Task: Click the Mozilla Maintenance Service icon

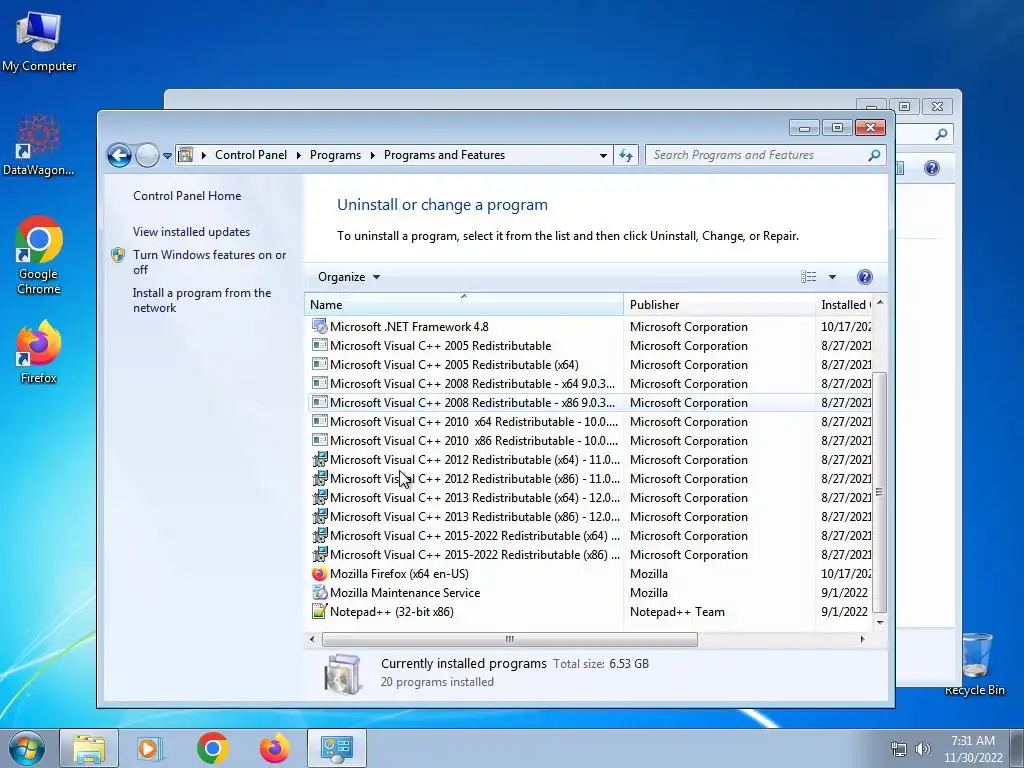Action: point(319,592)
